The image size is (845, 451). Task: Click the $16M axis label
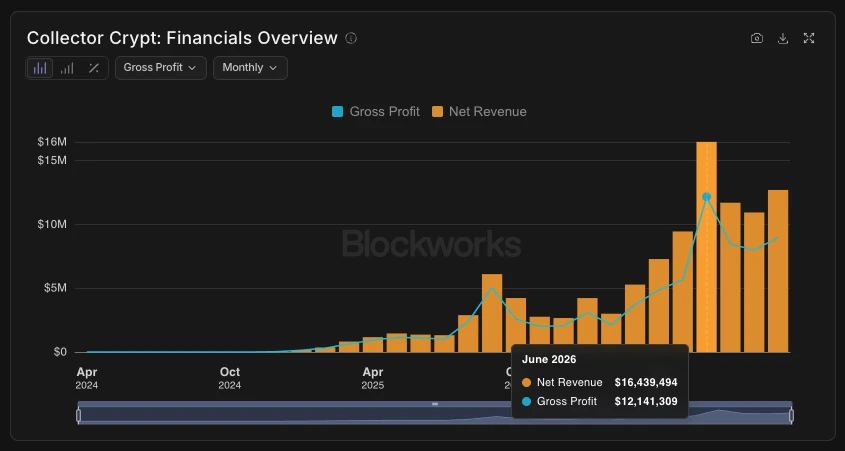(x=52, y=142)
